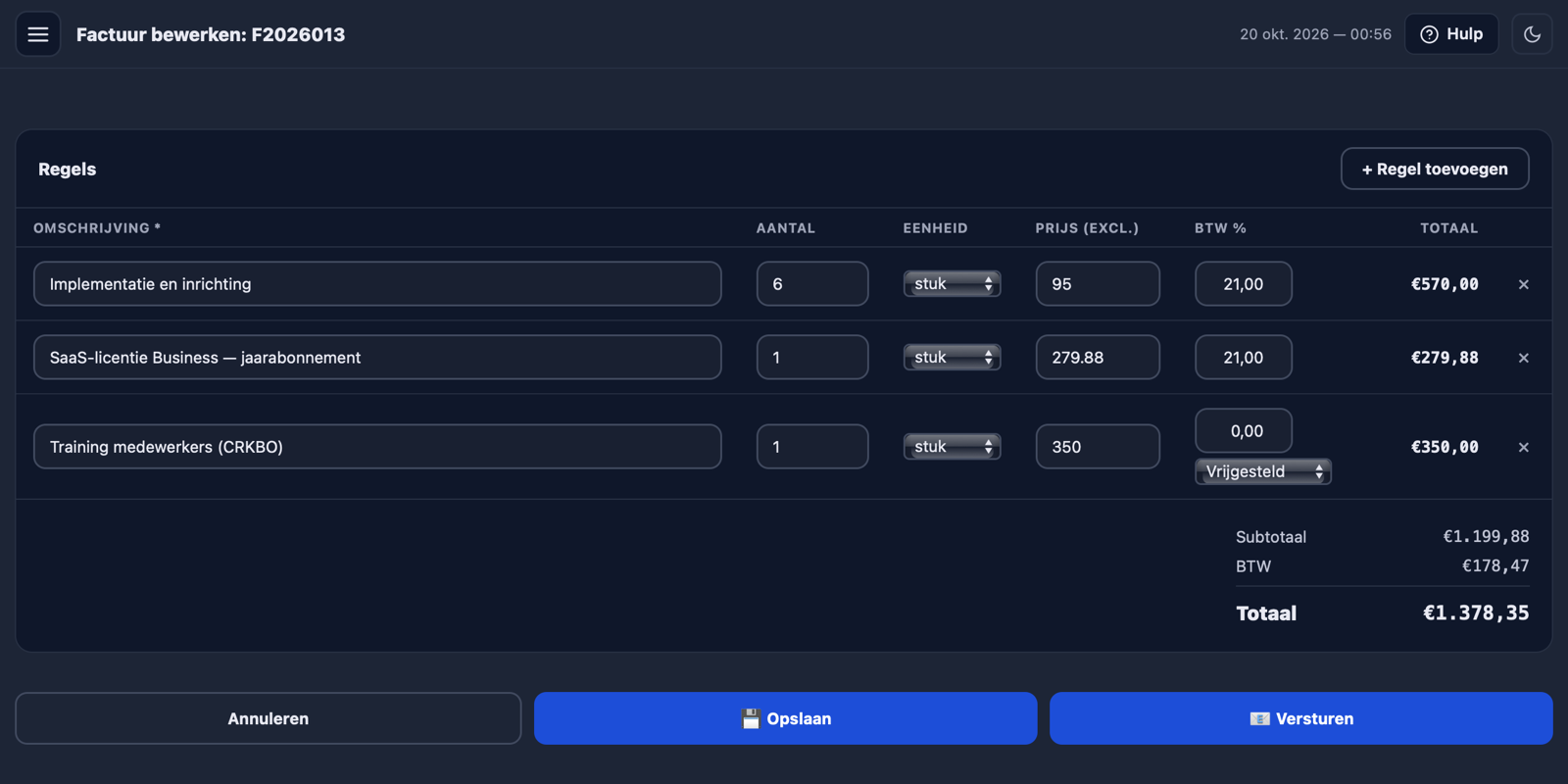Add a new invoice line with Regel toevoegen
Screen dimensions: 1568x784
tap(1435, 169)
